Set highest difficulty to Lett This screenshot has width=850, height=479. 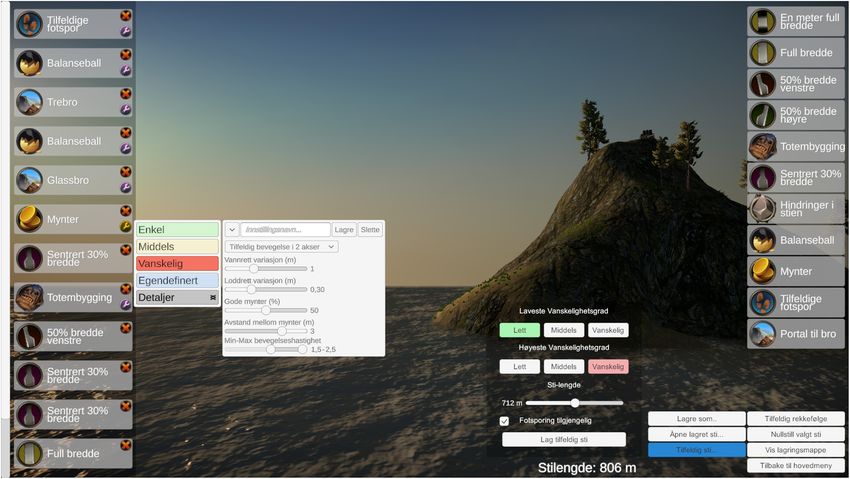tap(519, 367)
